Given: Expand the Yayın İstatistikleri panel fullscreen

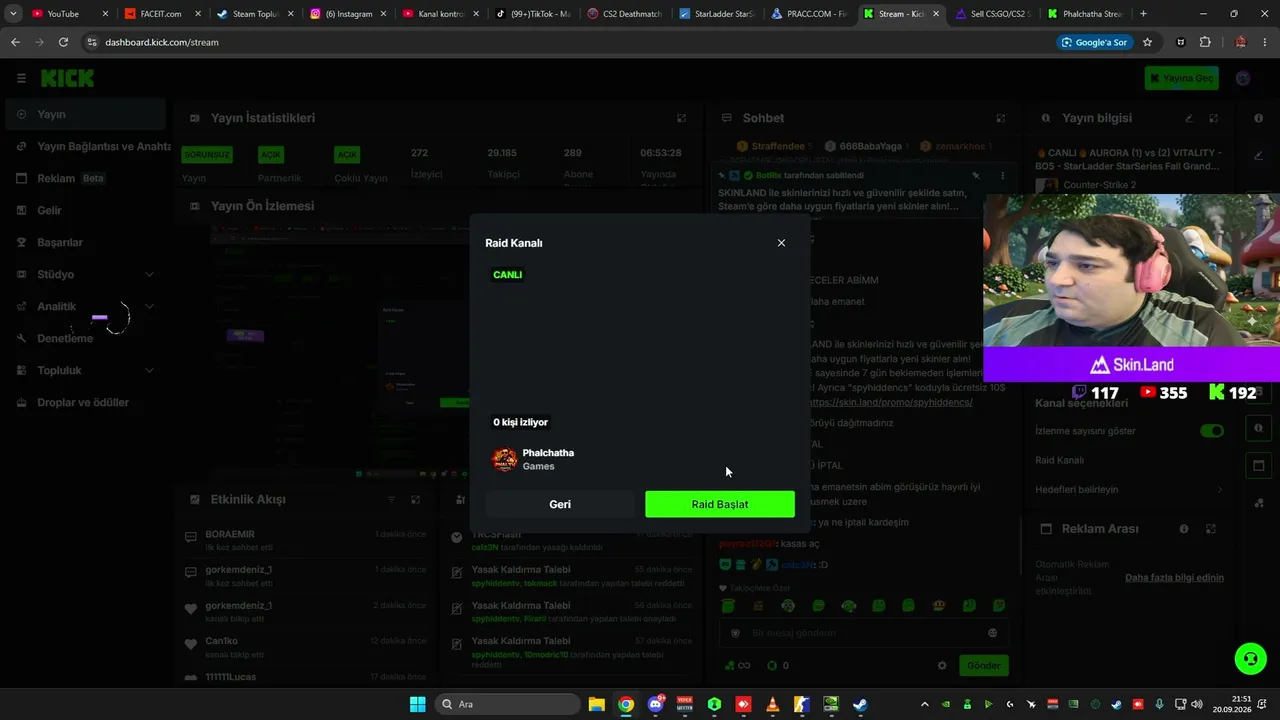Looking at the screenshot, I should tap(681, 118).
